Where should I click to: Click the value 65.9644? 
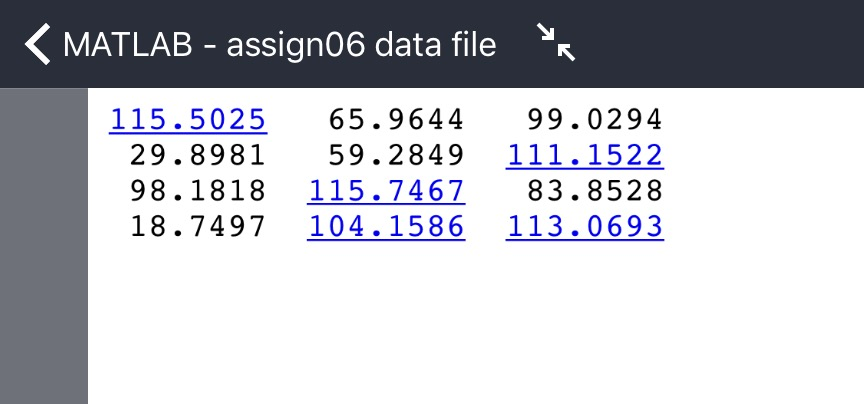pos(396,120)
